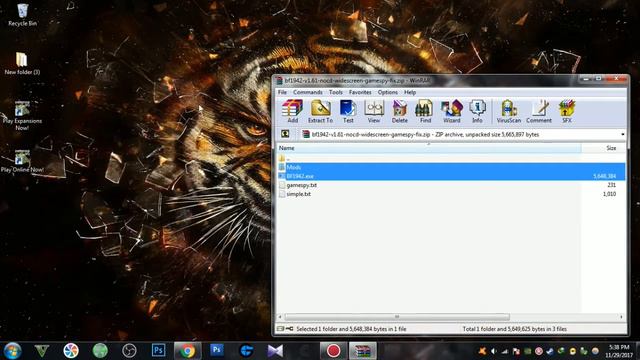
Task: Select Play Expansions Now! desktop shortcut
Action: 22,116
